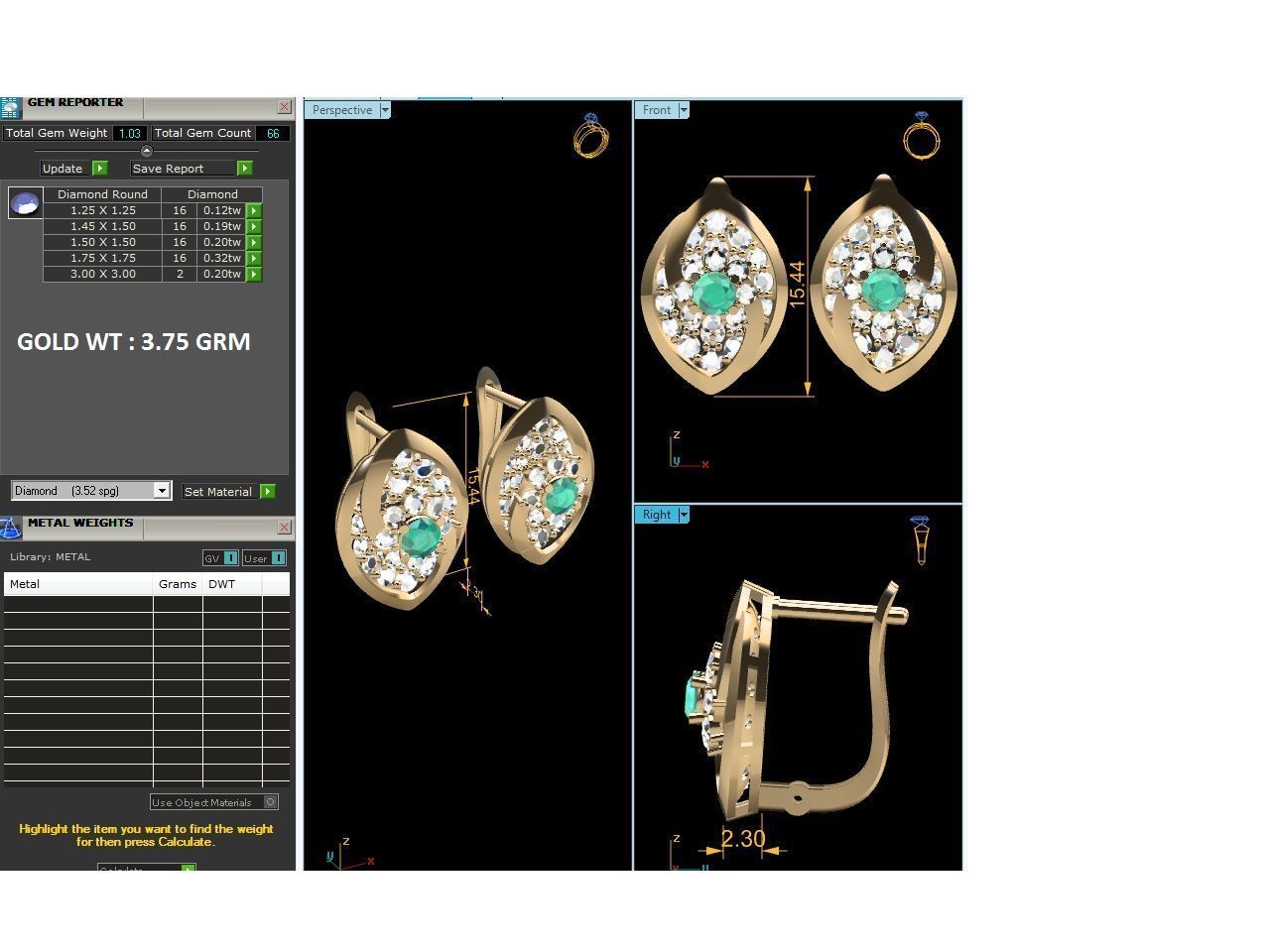
Task: Click the Set Material button
Action: 219,492
